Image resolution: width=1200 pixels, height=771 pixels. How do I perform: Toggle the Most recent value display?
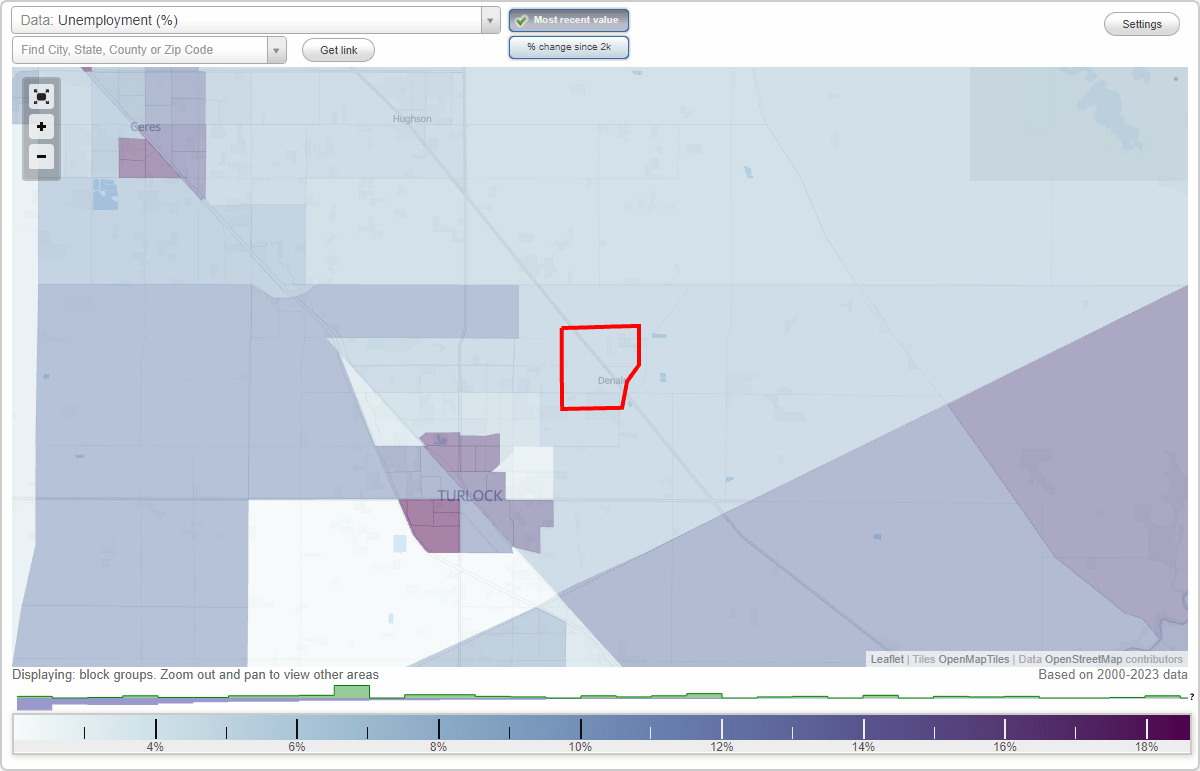[568, 19]
